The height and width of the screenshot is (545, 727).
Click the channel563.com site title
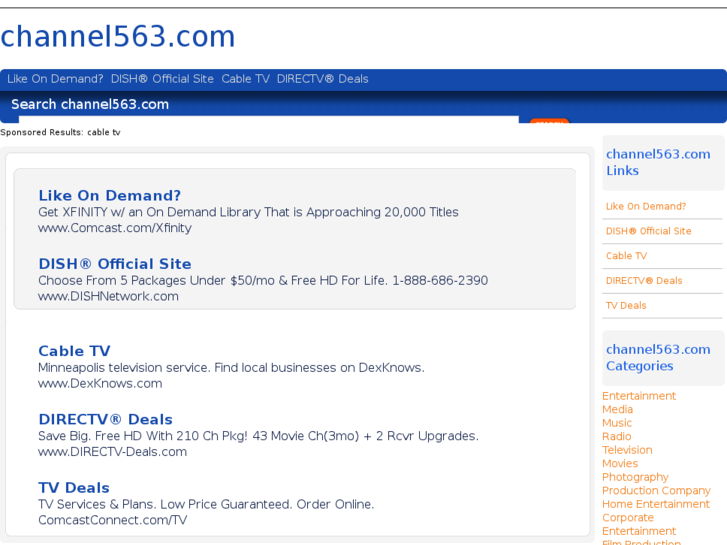click(x=118, y=36)
